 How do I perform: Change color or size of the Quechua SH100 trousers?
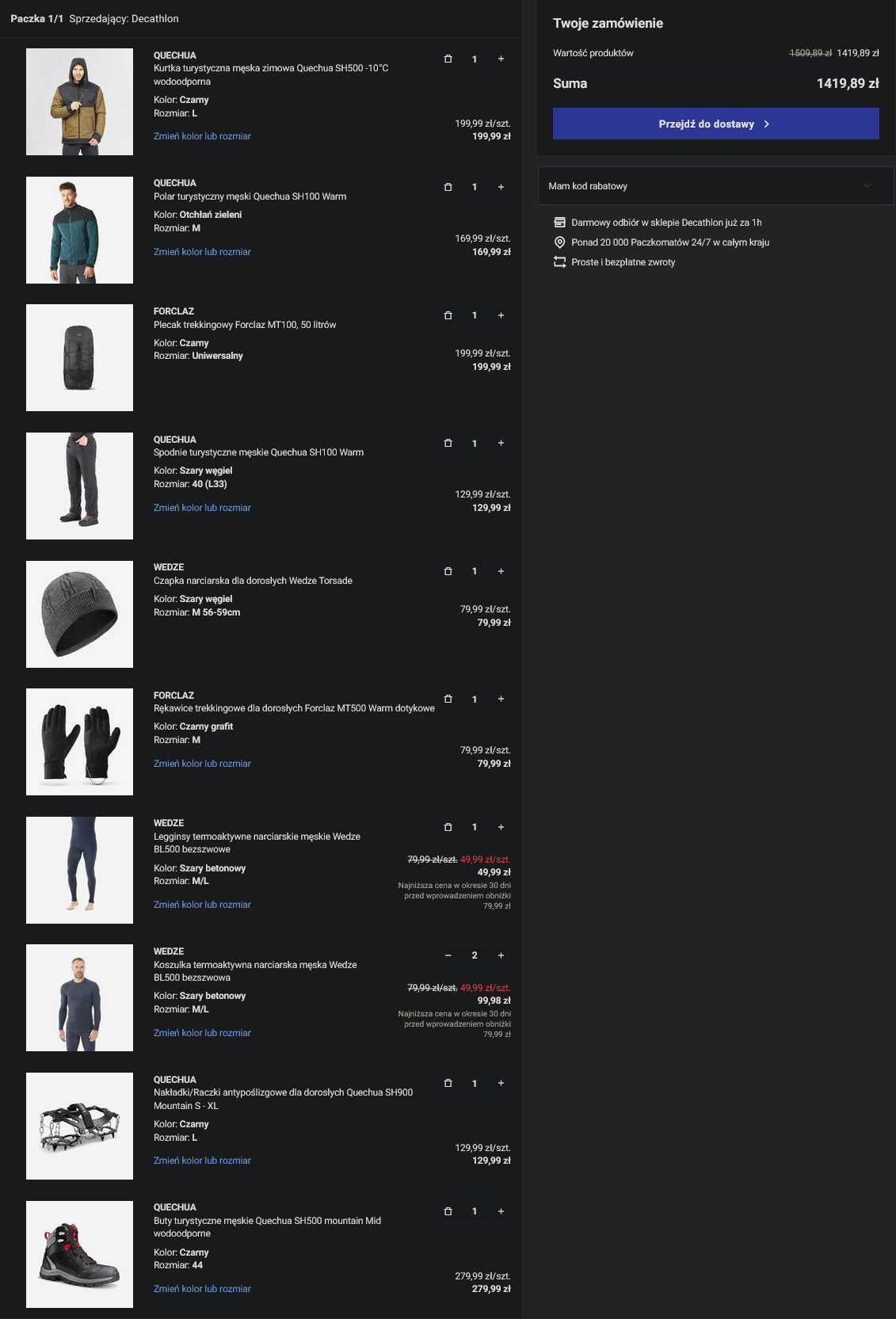202,508
